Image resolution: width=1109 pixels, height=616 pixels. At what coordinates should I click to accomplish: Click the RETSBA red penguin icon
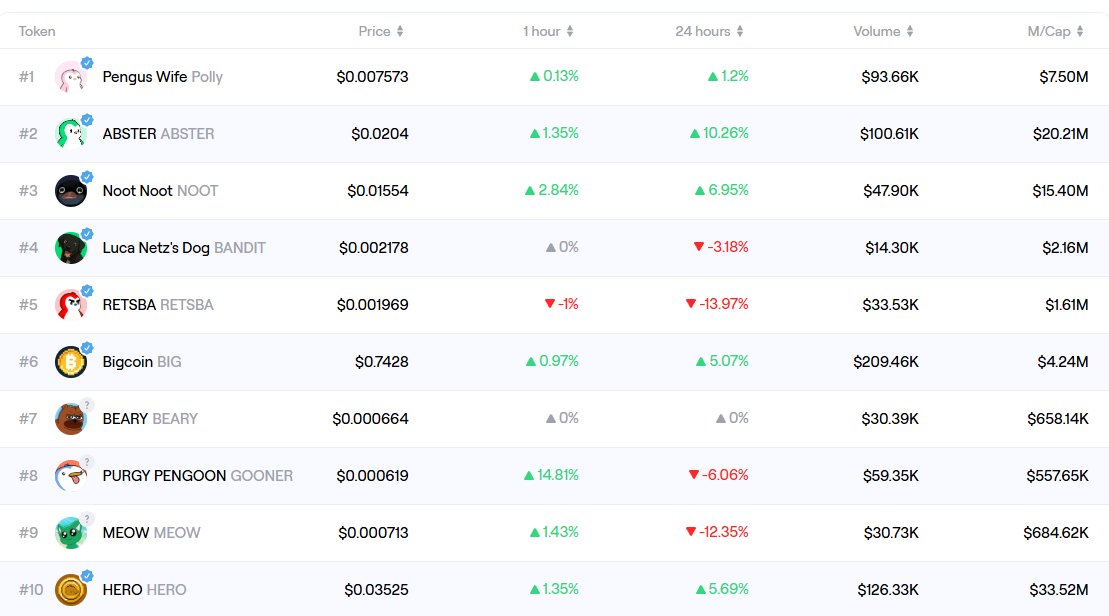(71, 305)
